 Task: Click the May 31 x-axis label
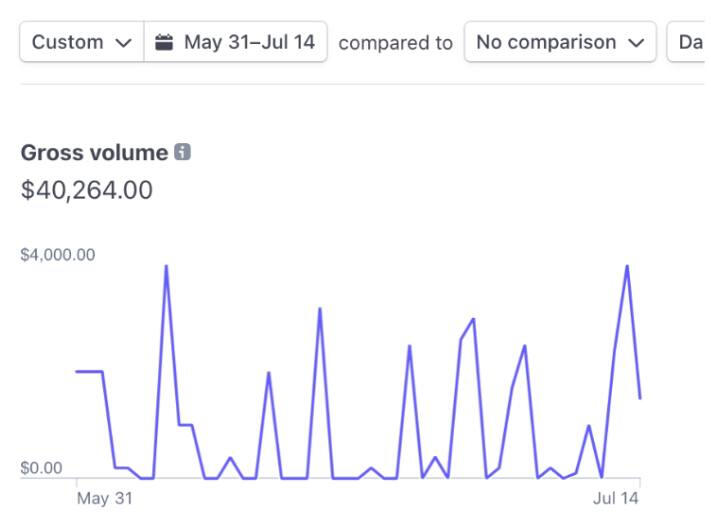[x=104, y=498]
